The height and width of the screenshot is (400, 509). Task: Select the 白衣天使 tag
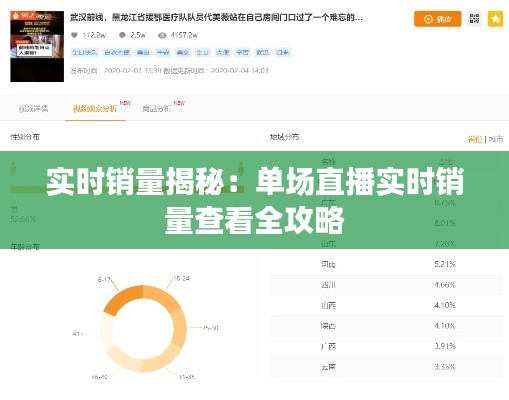[x=117, y=52]
